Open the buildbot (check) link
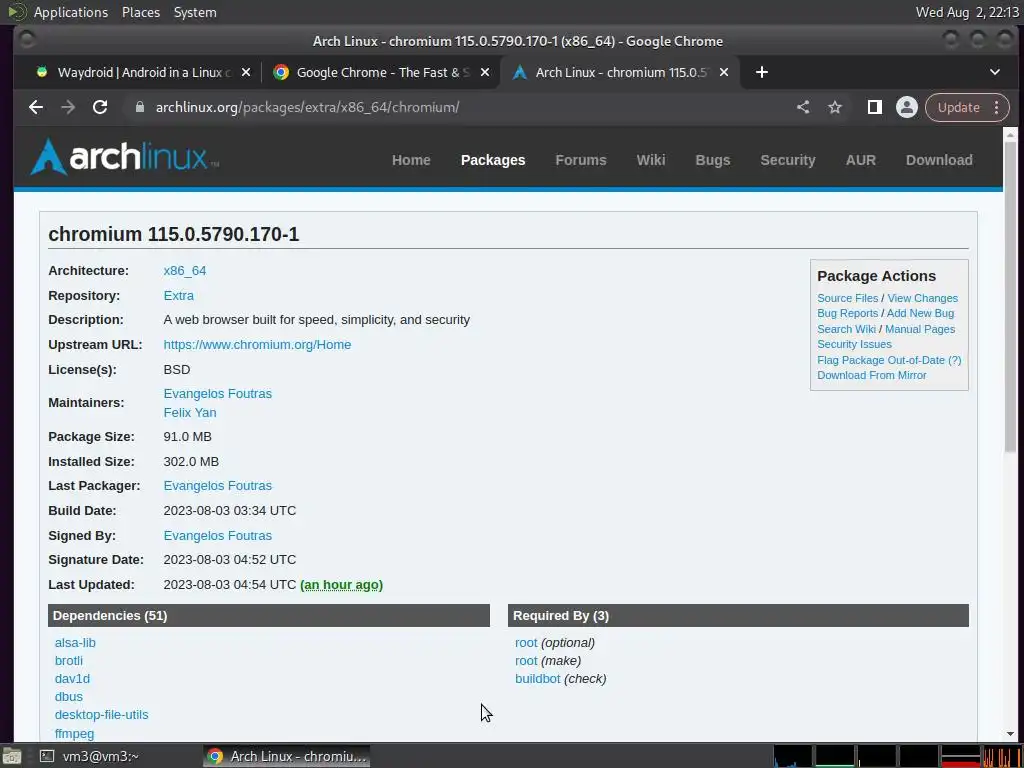Screen dimensions: 1024x768 point(537,679)
